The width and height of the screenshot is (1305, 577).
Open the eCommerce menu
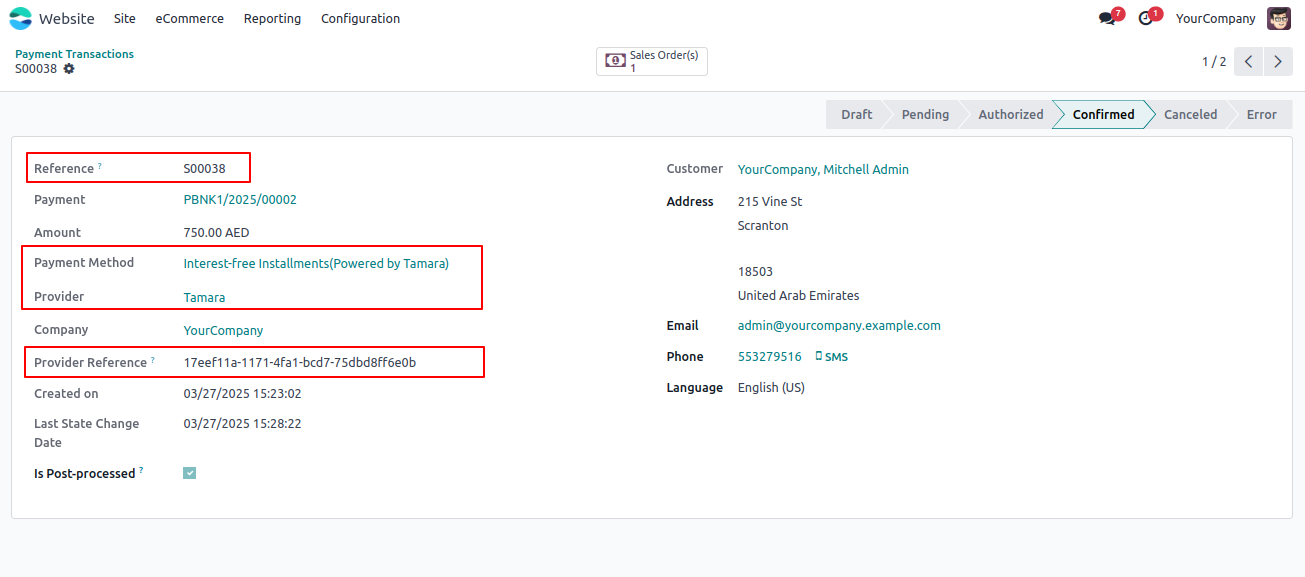[190, 18]
